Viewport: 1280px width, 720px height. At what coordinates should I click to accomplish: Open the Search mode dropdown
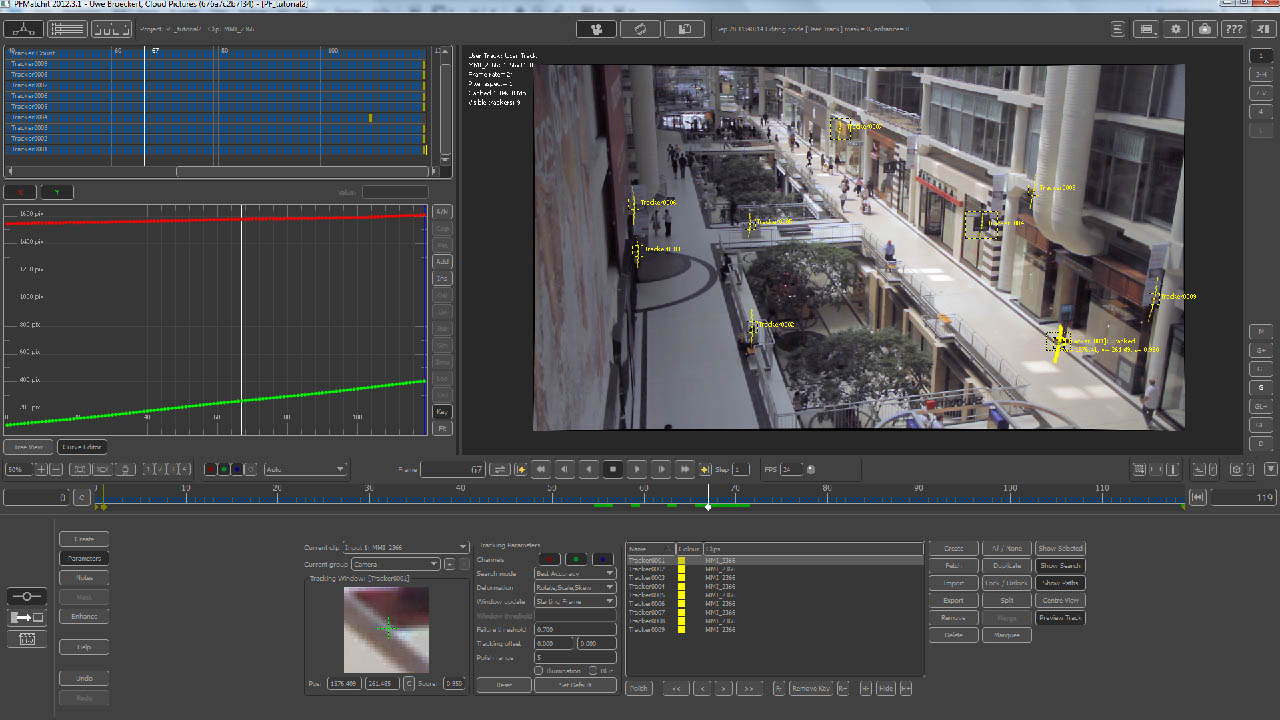tap(575, 573)
